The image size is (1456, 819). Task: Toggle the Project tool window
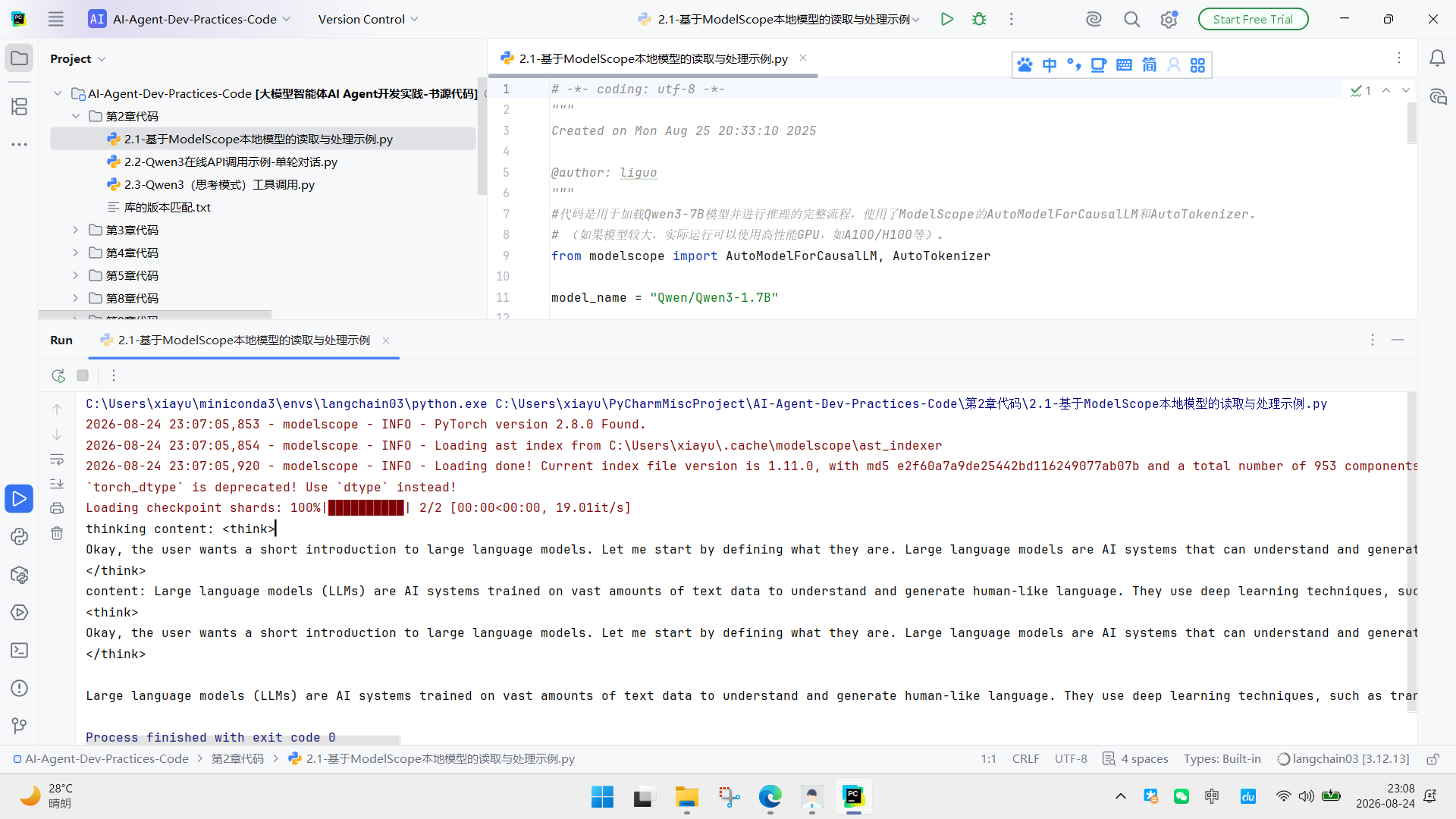click(x=20, y=58)
